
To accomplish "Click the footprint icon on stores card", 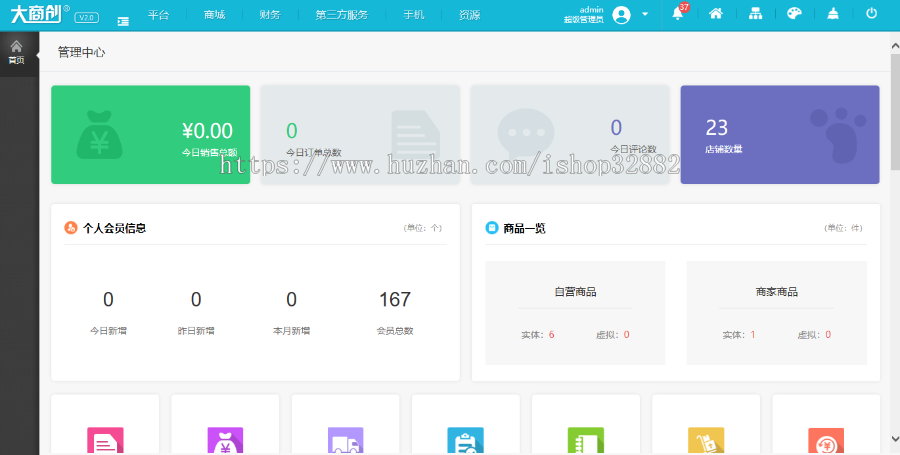I will click(839, 135).
